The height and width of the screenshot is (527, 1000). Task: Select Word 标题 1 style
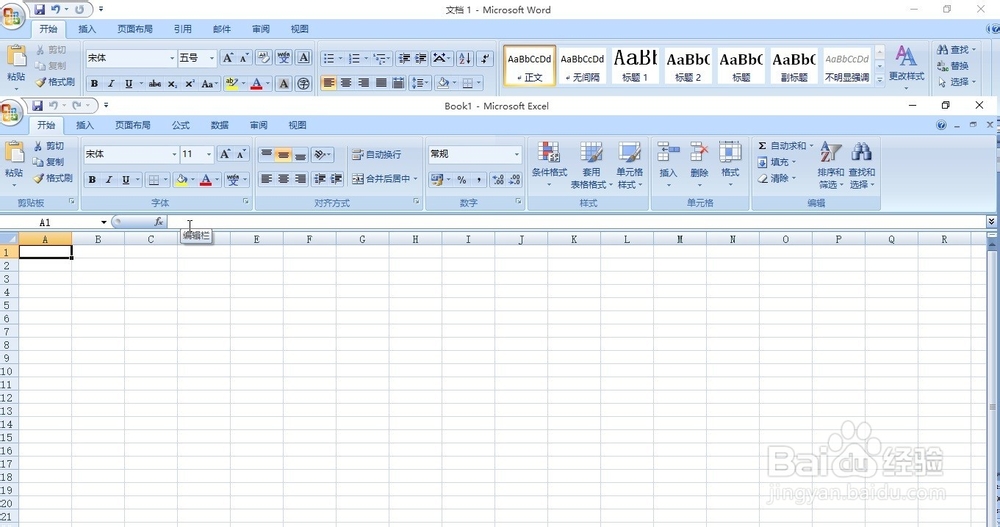point(635,65)
